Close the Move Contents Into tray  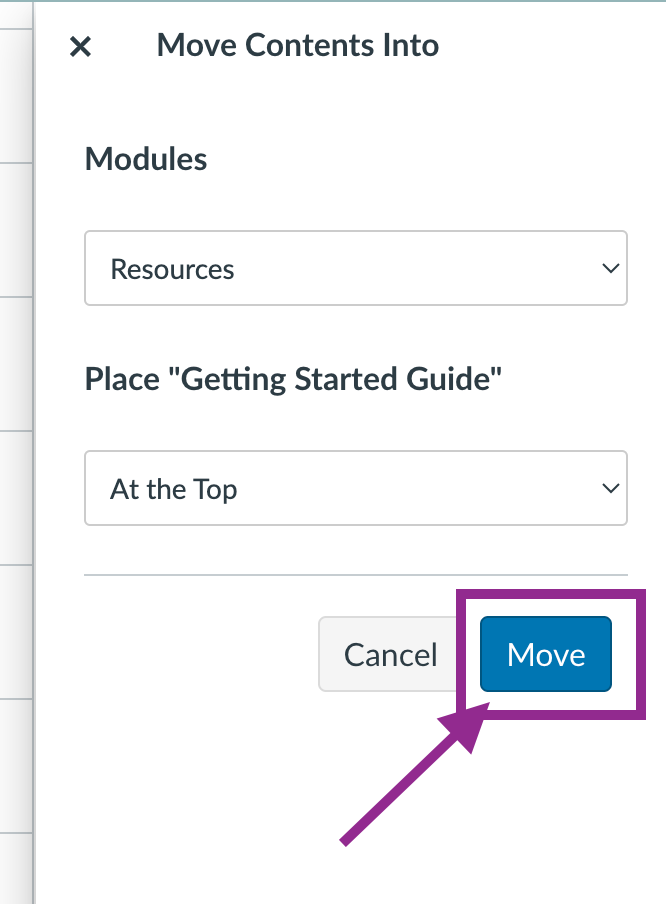tap(80, 47)
